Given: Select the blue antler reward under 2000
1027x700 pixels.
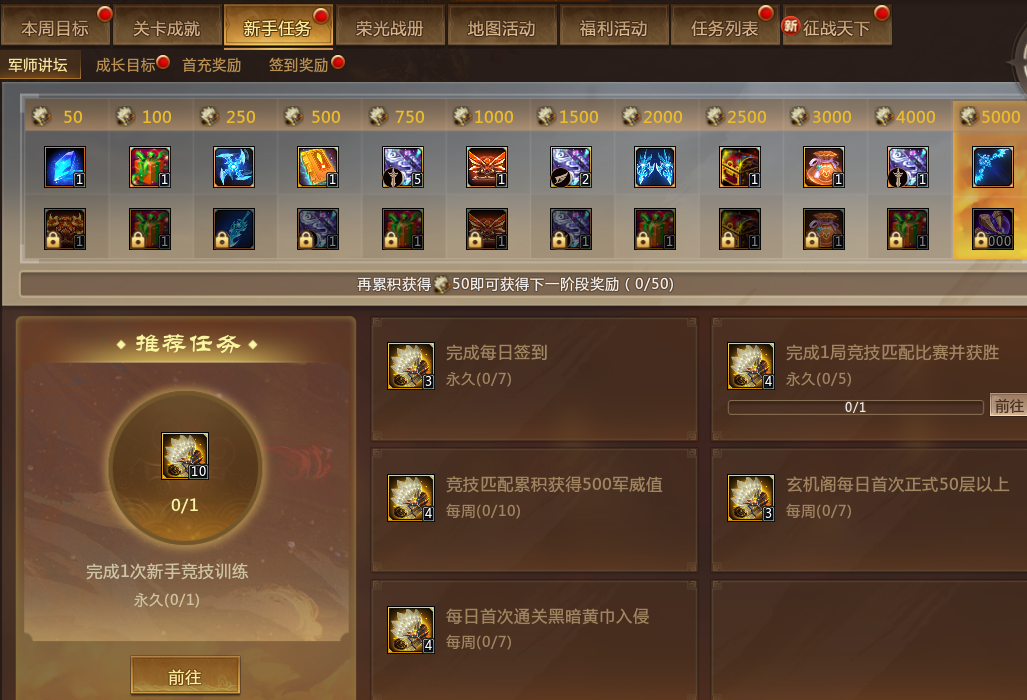Looking at the screenshot, I should pos(655,167).
